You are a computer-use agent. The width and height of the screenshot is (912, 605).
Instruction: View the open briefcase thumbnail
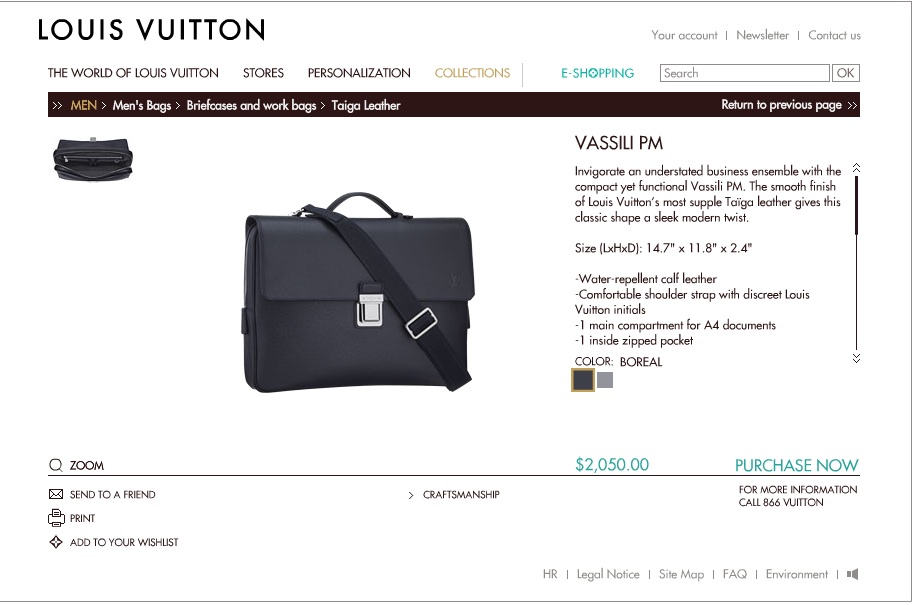pyautogui.click(x=93, y=158)
